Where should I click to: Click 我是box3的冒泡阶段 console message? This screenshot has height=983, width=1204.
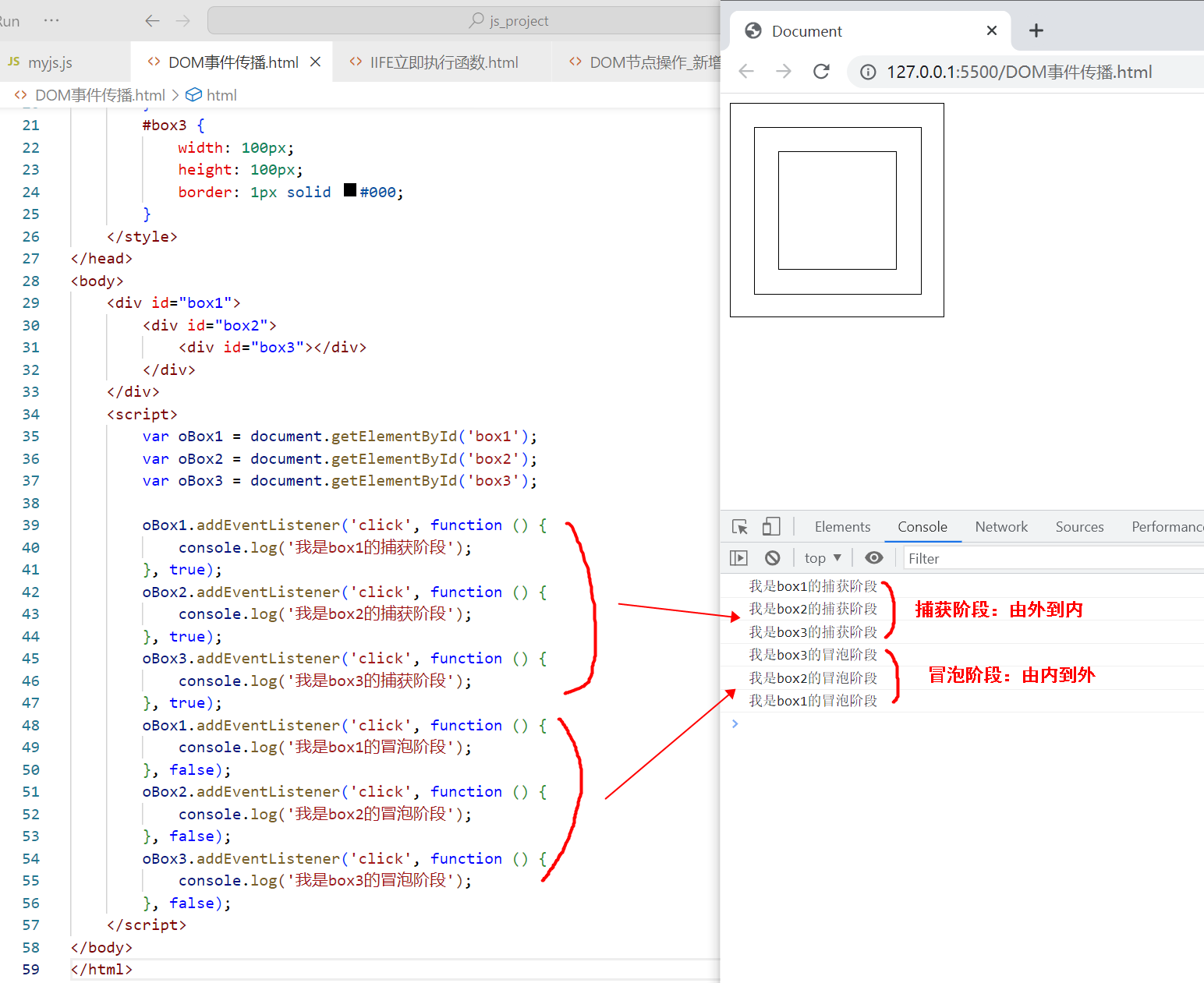click(813, 655)
